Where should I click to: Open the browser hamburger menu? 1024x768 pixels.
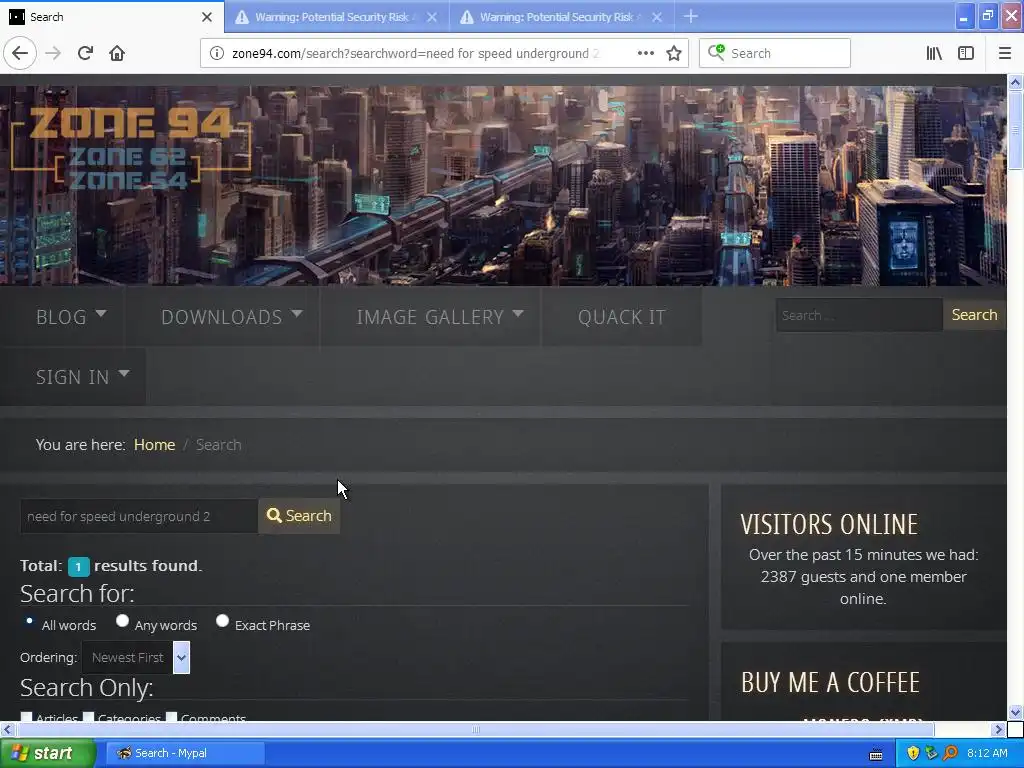(1005, 53)
